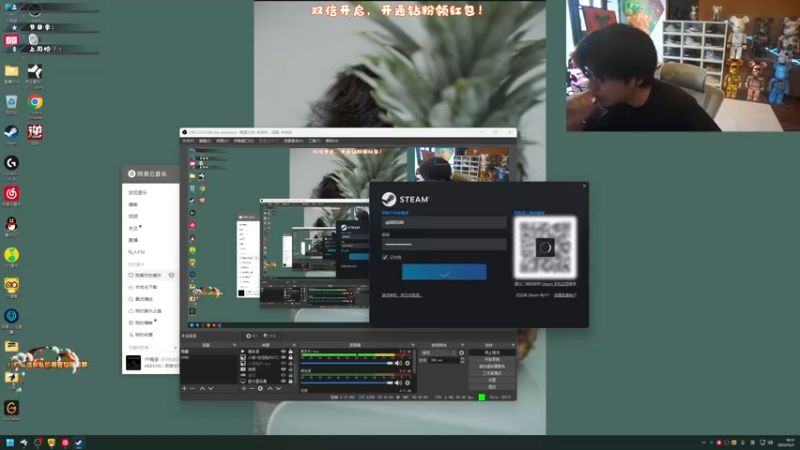The width and height of the screenshot is (800, 450).
Task: Toggle visibility eye of 视频 source
Action: pyautogui.click(x=283, y=369)
